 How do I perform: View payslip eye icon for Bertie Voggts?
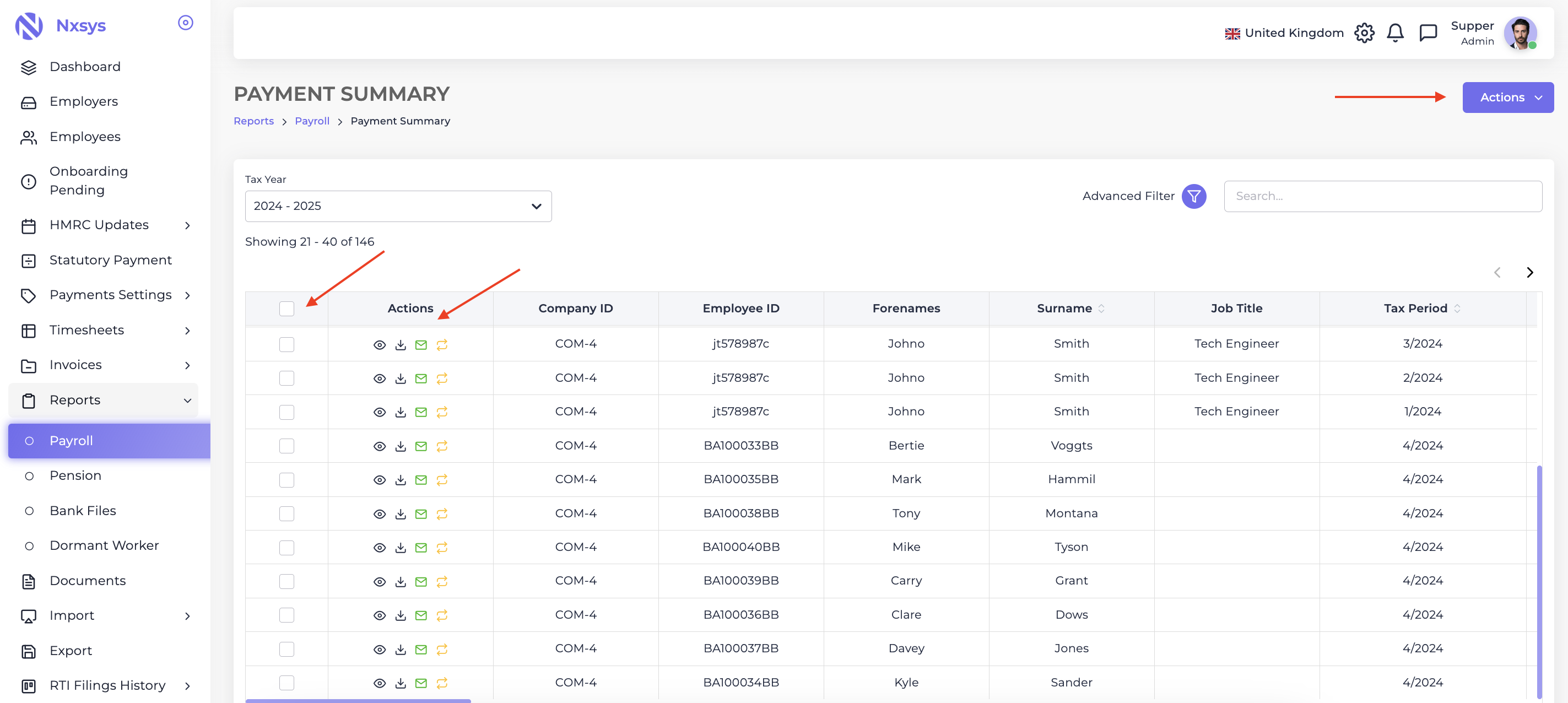379,447
